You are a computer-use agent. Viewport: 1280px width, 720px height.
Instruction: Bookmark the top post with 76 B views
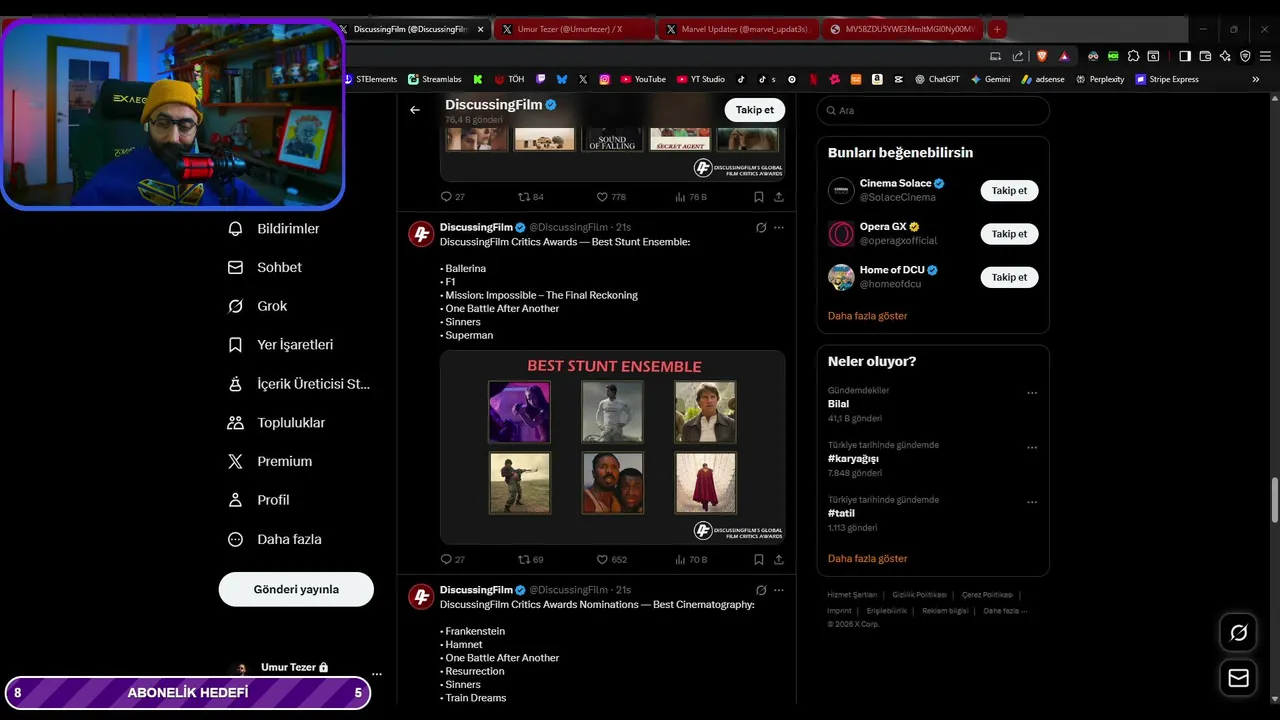click(759, 197)
